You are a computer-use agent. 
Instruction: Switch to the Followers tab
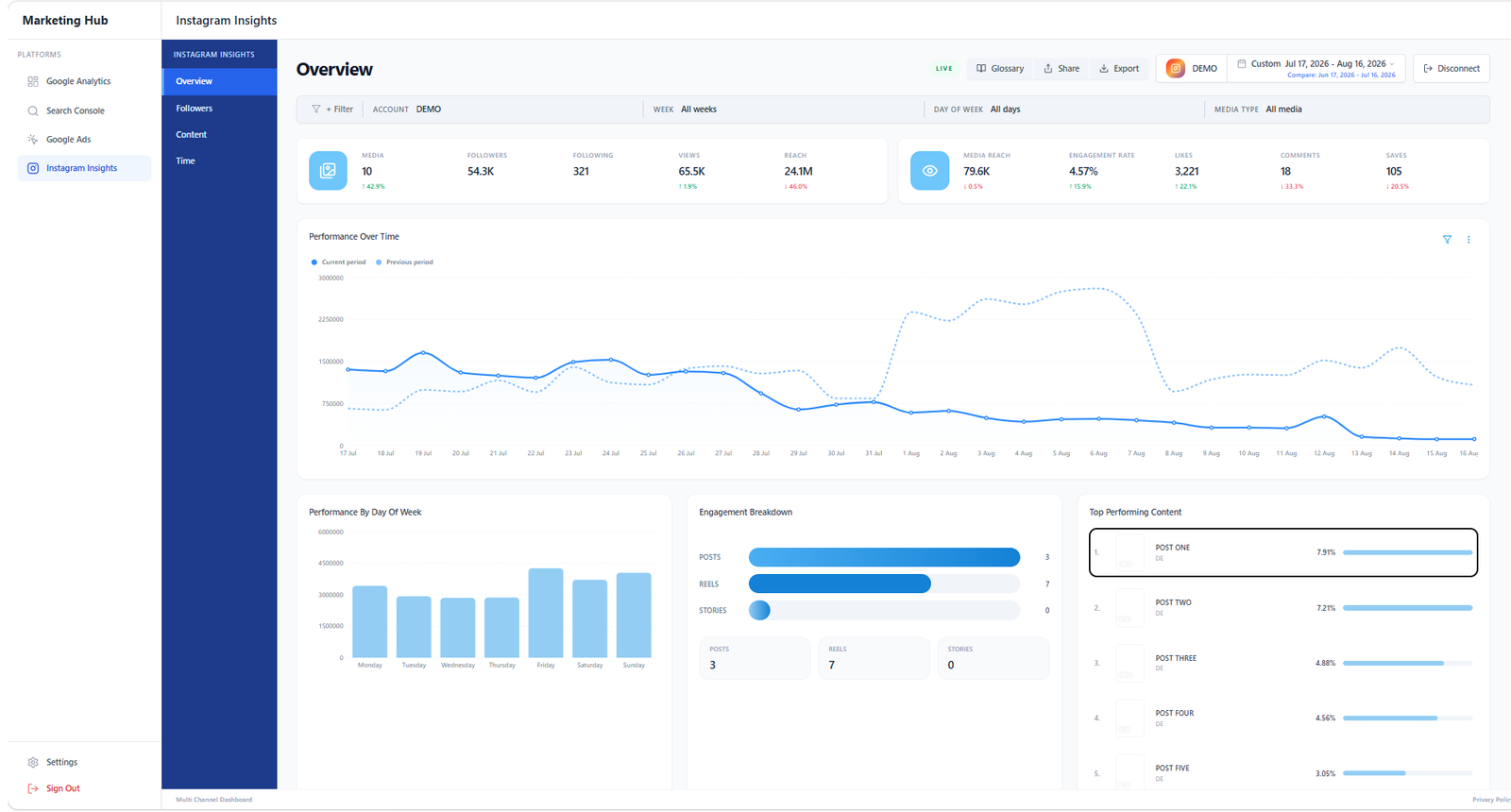[219, 109]
